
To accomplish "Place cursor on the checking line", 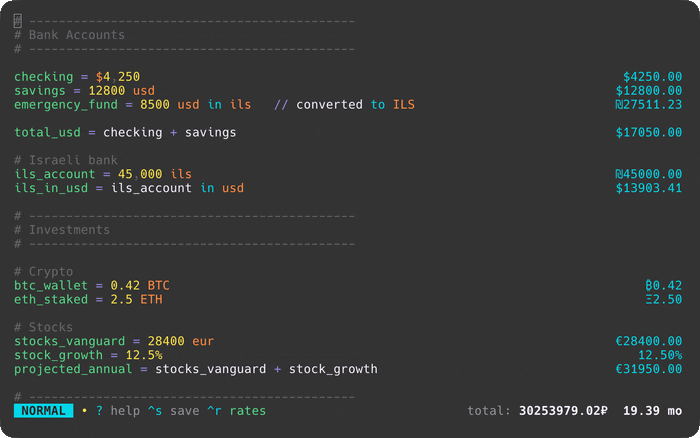I will 77,77.
